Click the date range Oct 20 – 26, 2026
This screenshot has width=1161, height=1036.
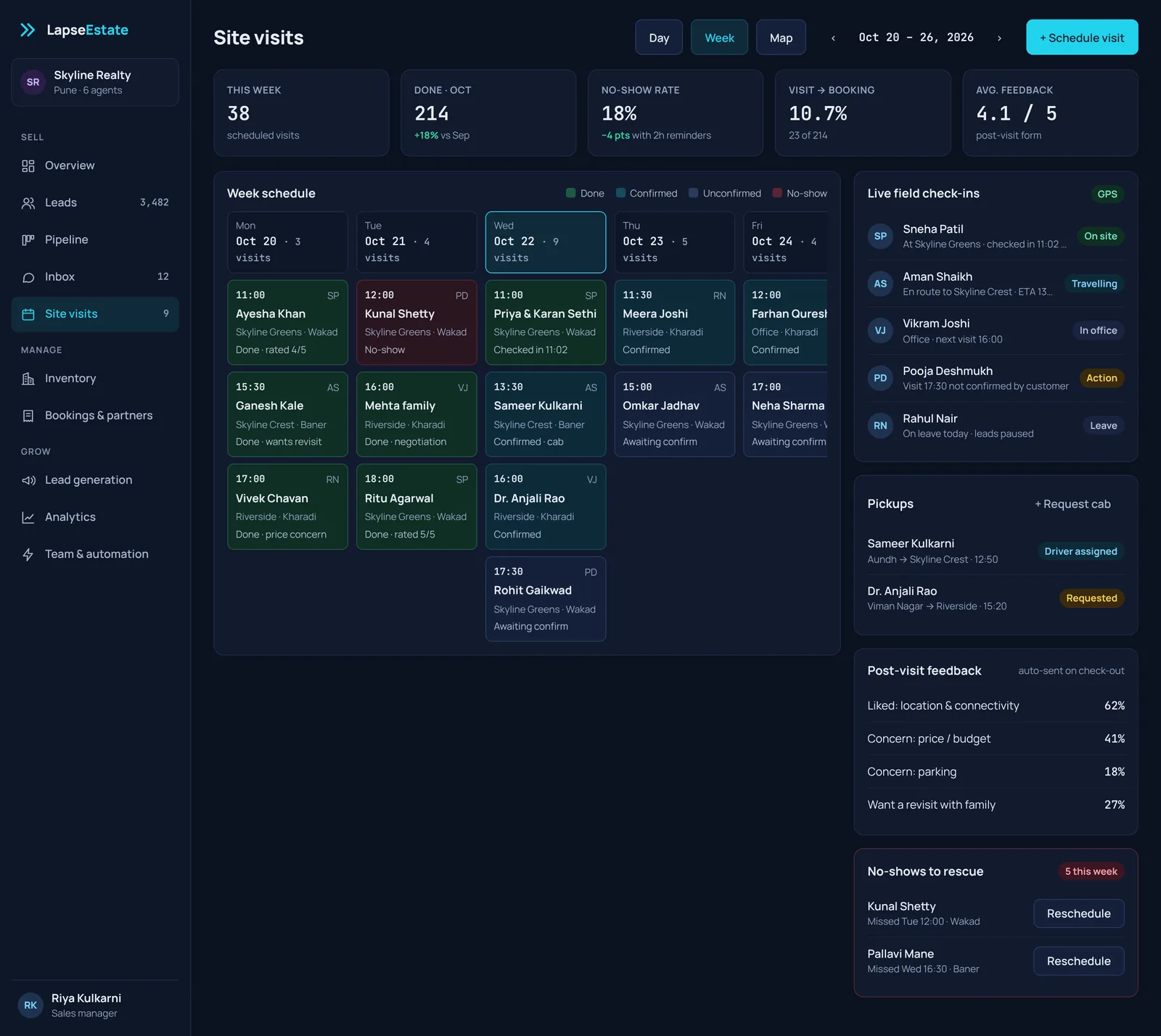[916, 38]
